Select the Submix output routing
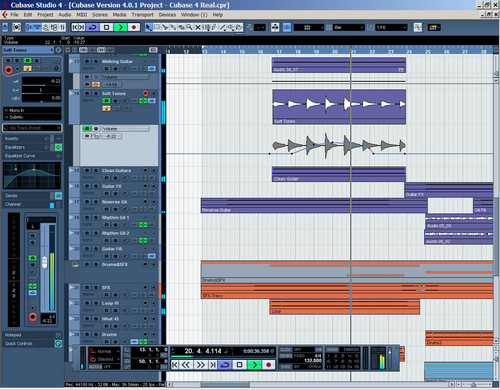This screenshot has width=500, height=390. [x=32, y=117]
